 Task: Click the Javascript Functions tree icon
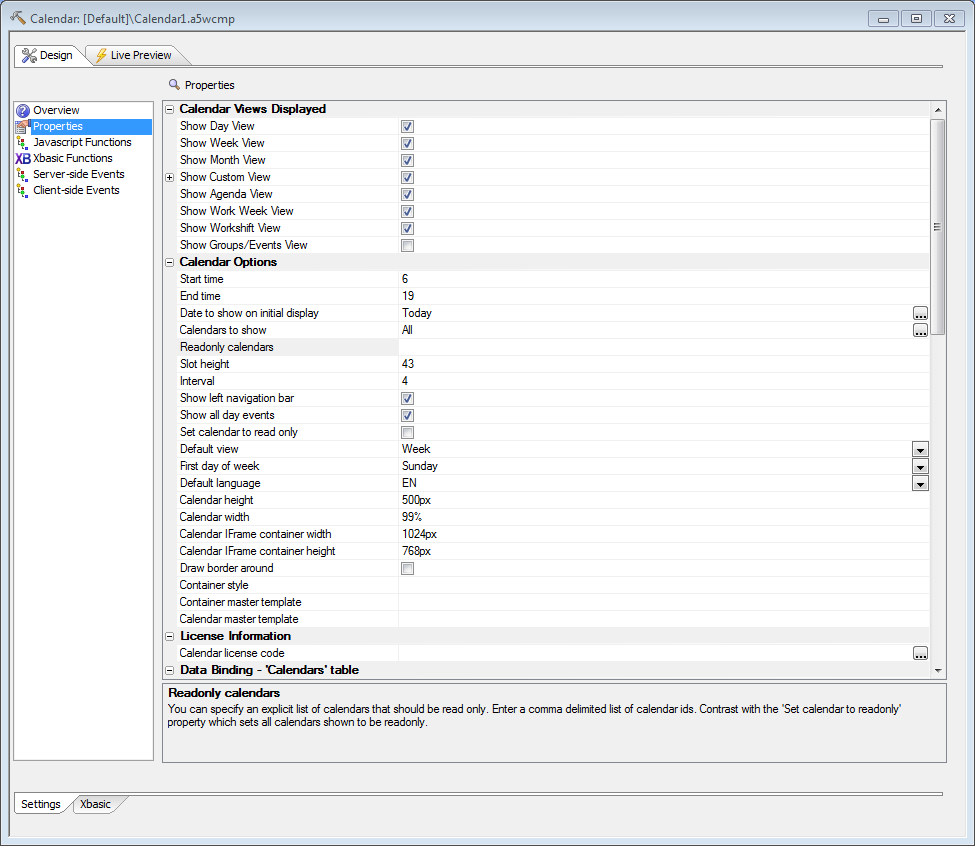[23, 142]
